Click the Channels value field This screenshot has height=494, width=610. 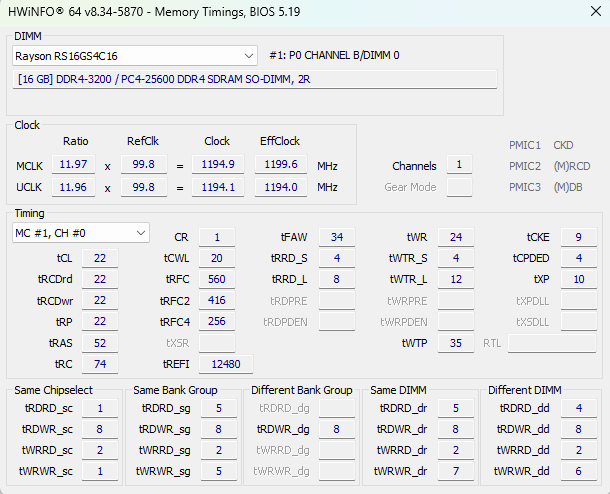459,165
